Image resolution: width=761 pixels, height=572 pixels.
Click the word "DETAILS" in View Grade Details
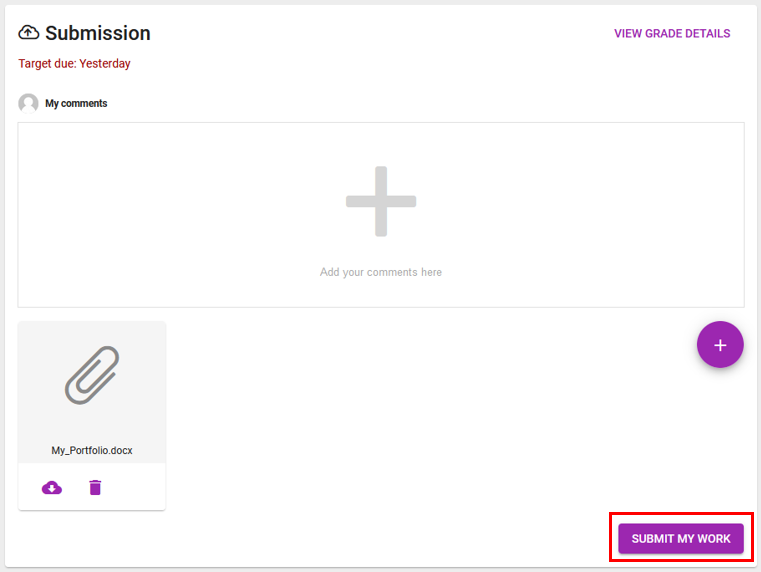click(x=708, y=33)
